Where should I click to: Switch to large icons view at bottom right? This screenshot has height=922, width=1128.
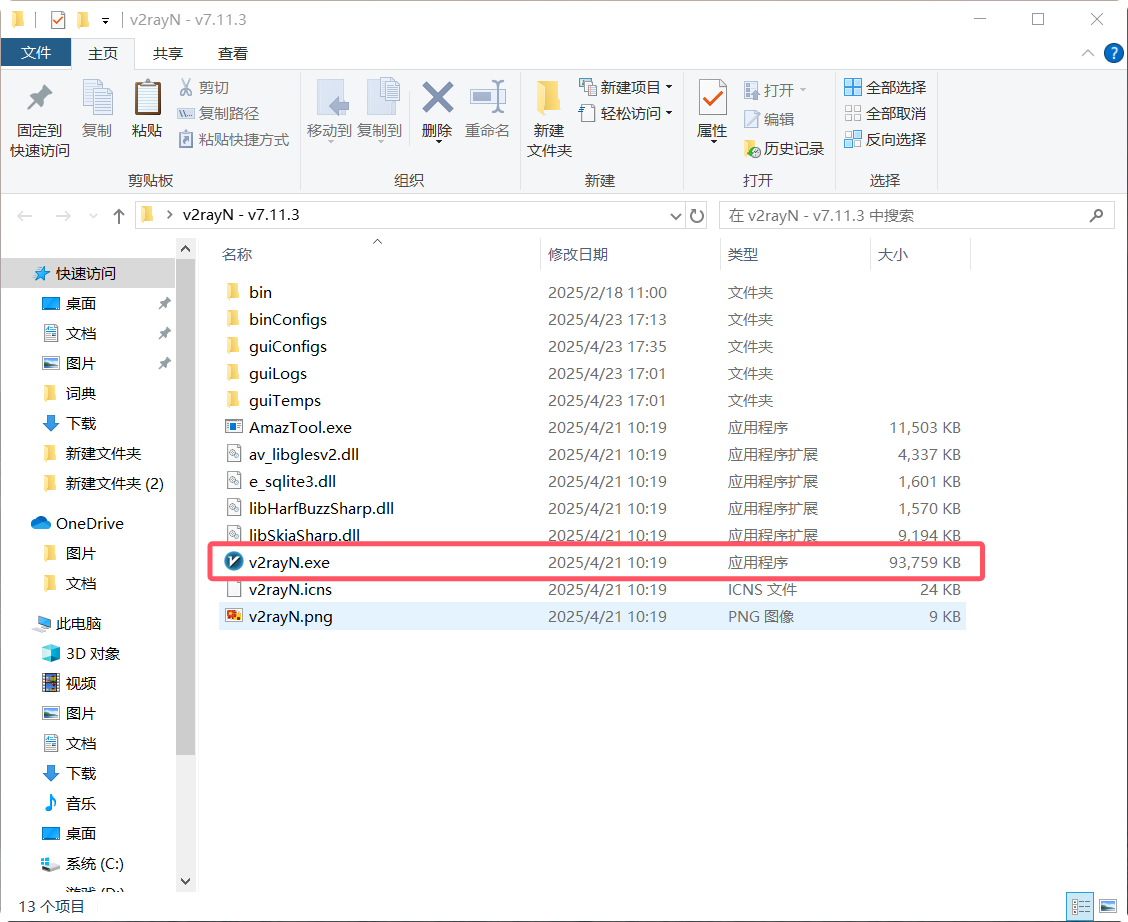(1107, 904)
